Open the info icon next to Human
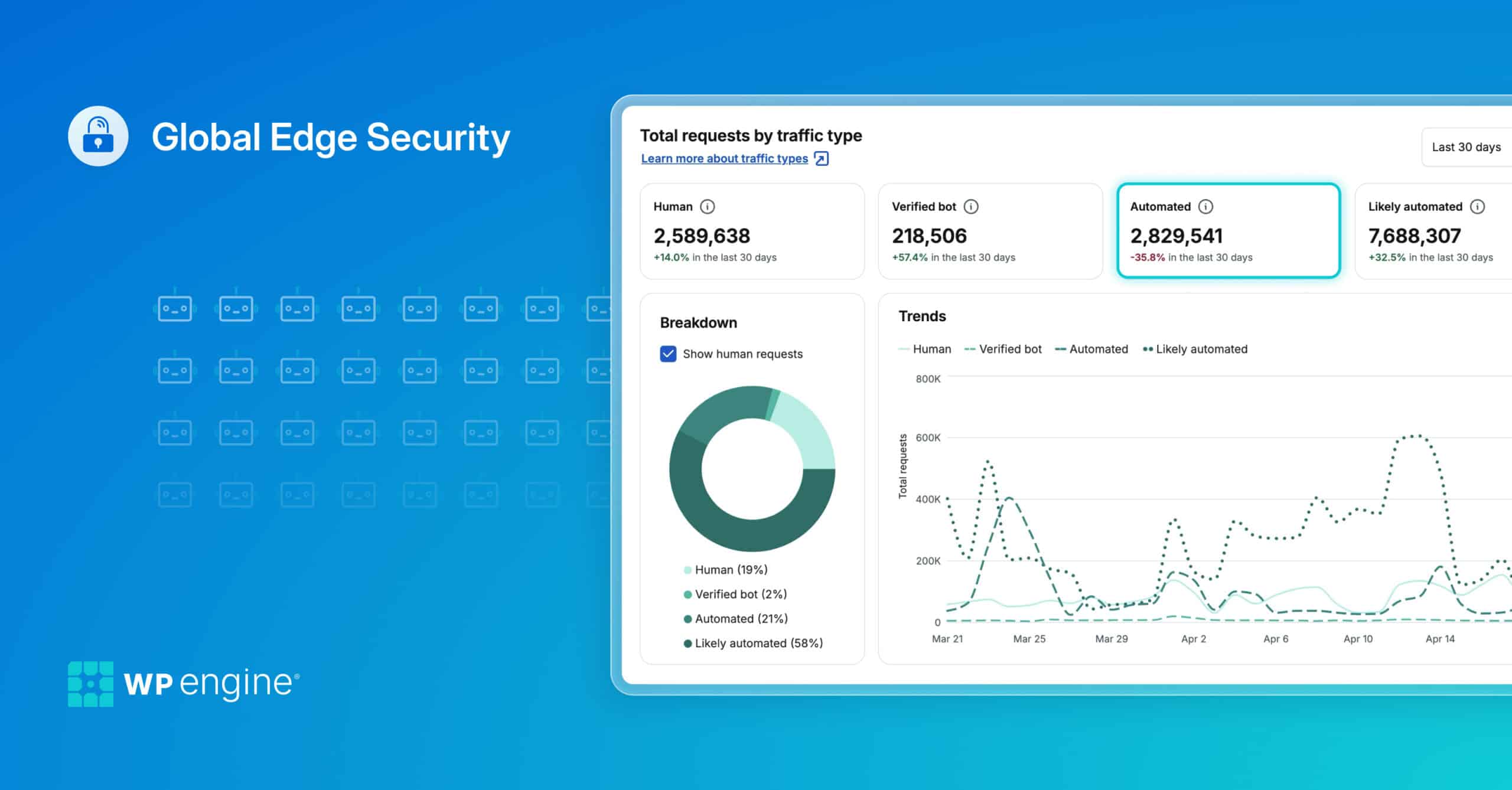 [707, 207]
